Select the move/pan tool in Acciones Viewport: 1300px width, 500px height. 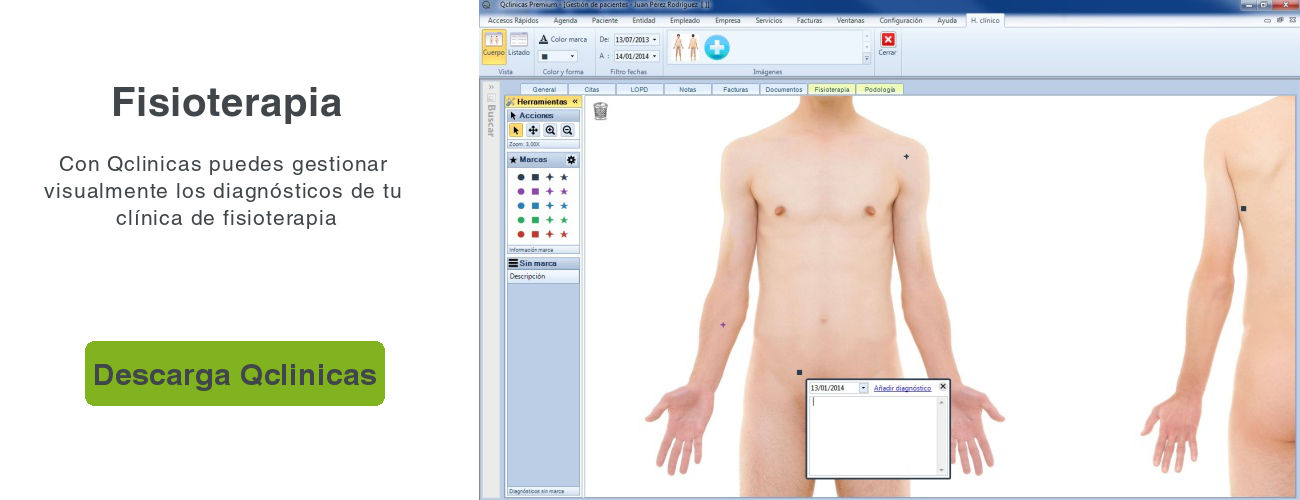click(533, 130)
